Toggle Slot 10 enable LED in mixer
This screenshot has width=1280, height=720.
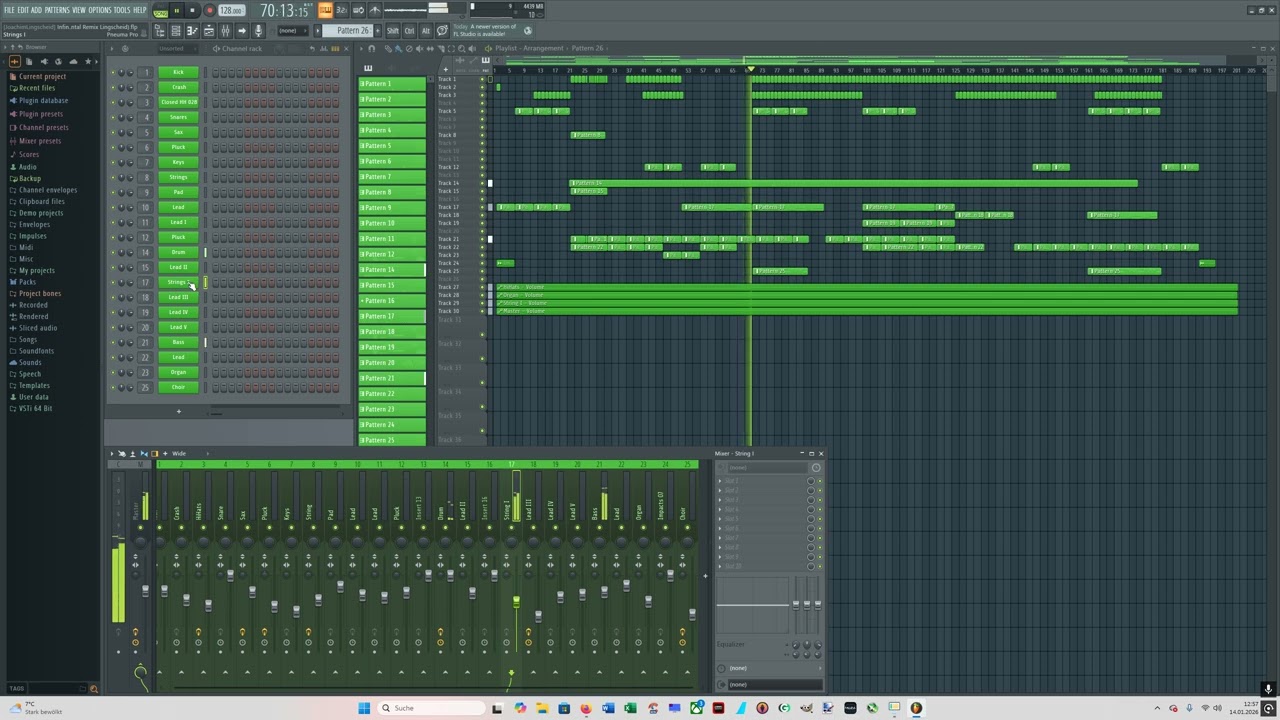[820, 566]
